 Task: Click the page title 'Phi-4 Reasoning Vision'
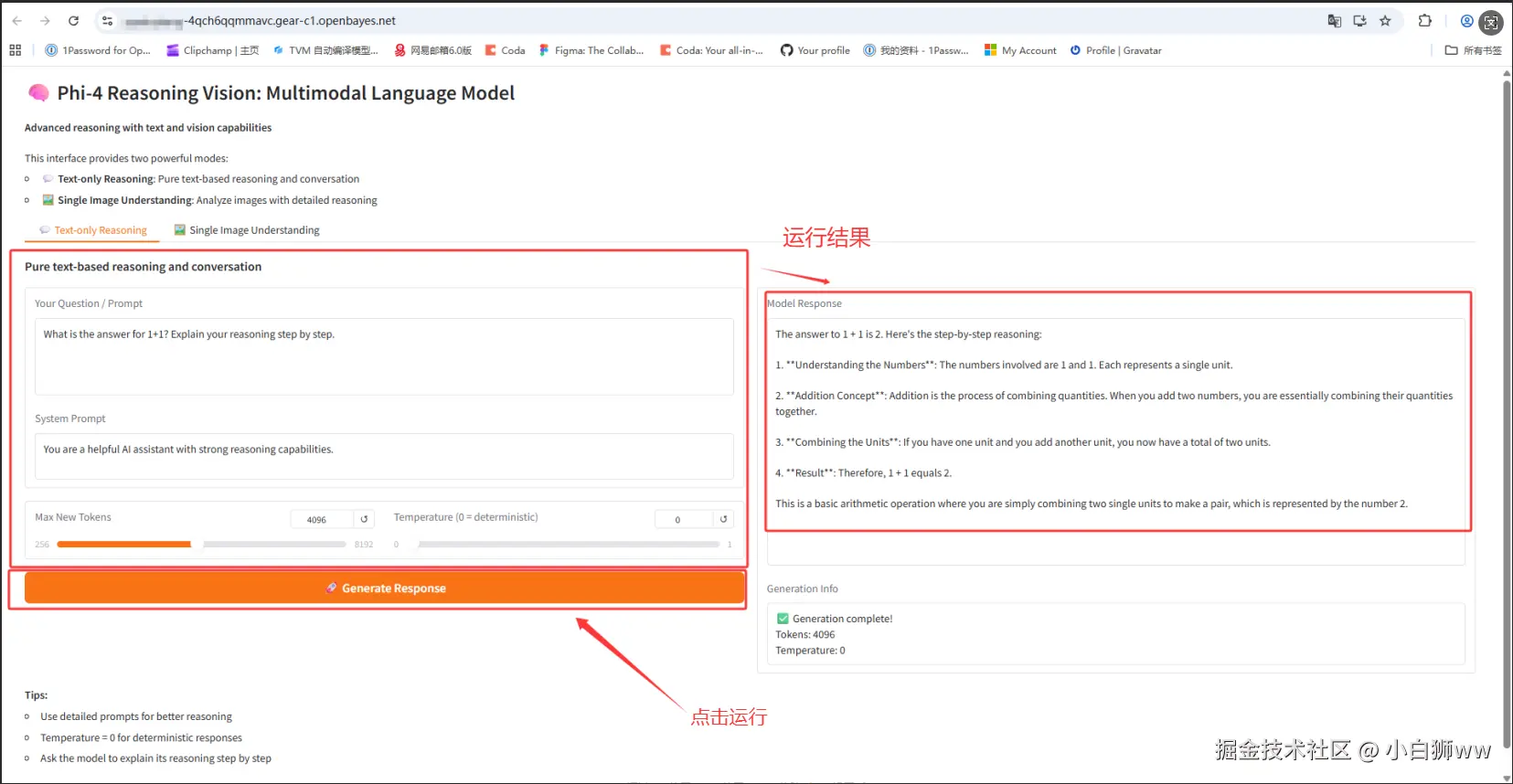click(285, 93)
